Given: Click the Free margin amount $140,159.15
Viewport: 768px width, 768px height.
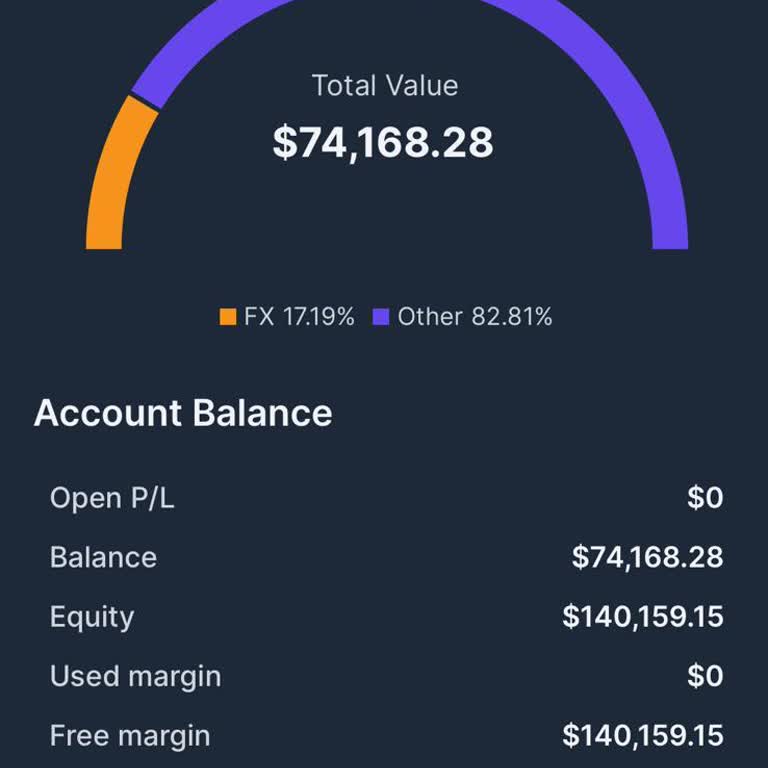Looking at the screenshot, I should click(642, 736).
